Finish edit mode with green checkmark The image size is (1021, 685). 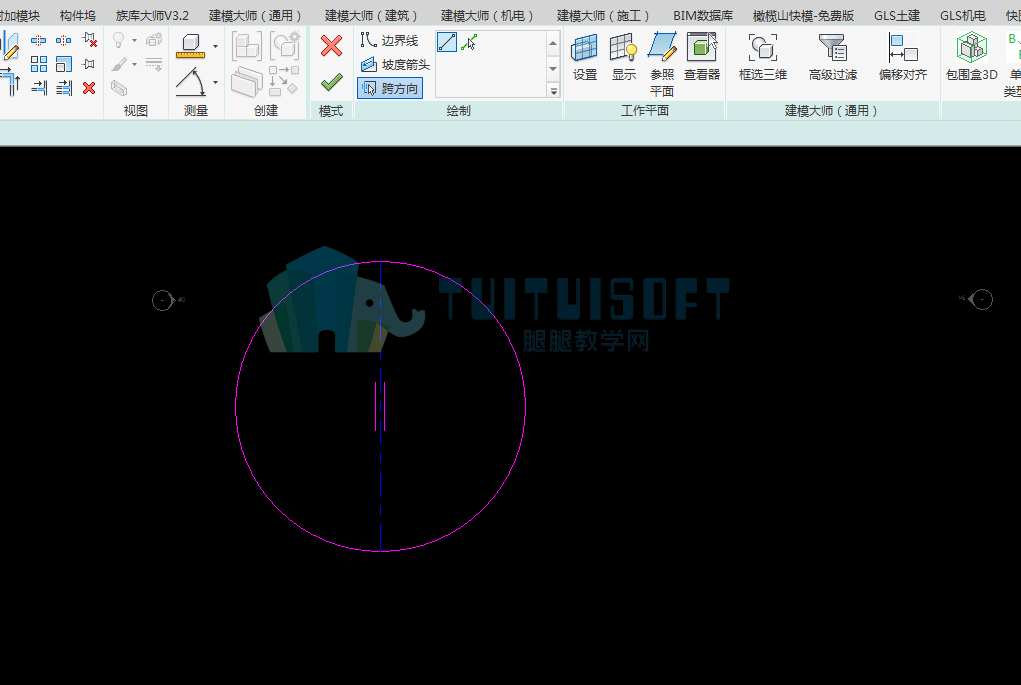[x=331, y=82]
